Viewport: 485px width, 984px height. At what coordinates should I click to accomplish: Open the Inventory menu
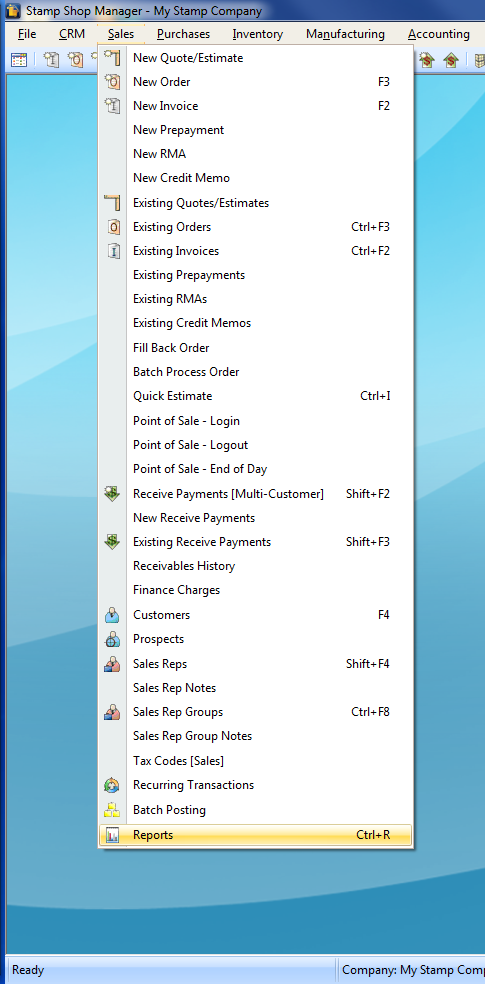tap(257, 34)
